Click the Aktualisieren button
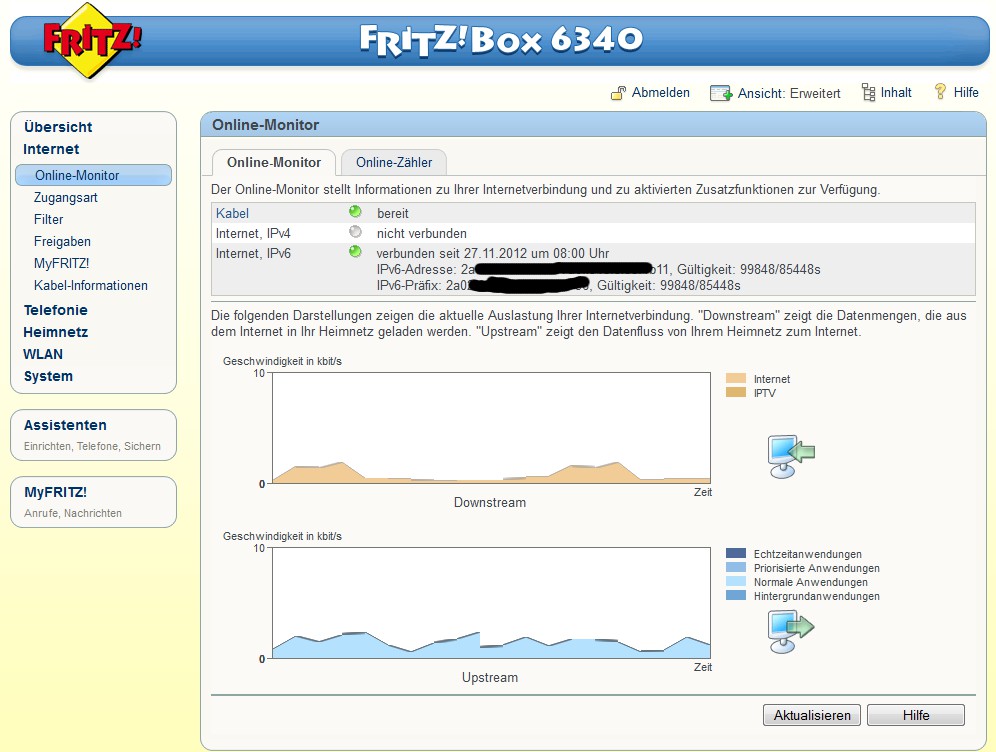The width and height of the screenshot is (996, 752). coord(812,715)
